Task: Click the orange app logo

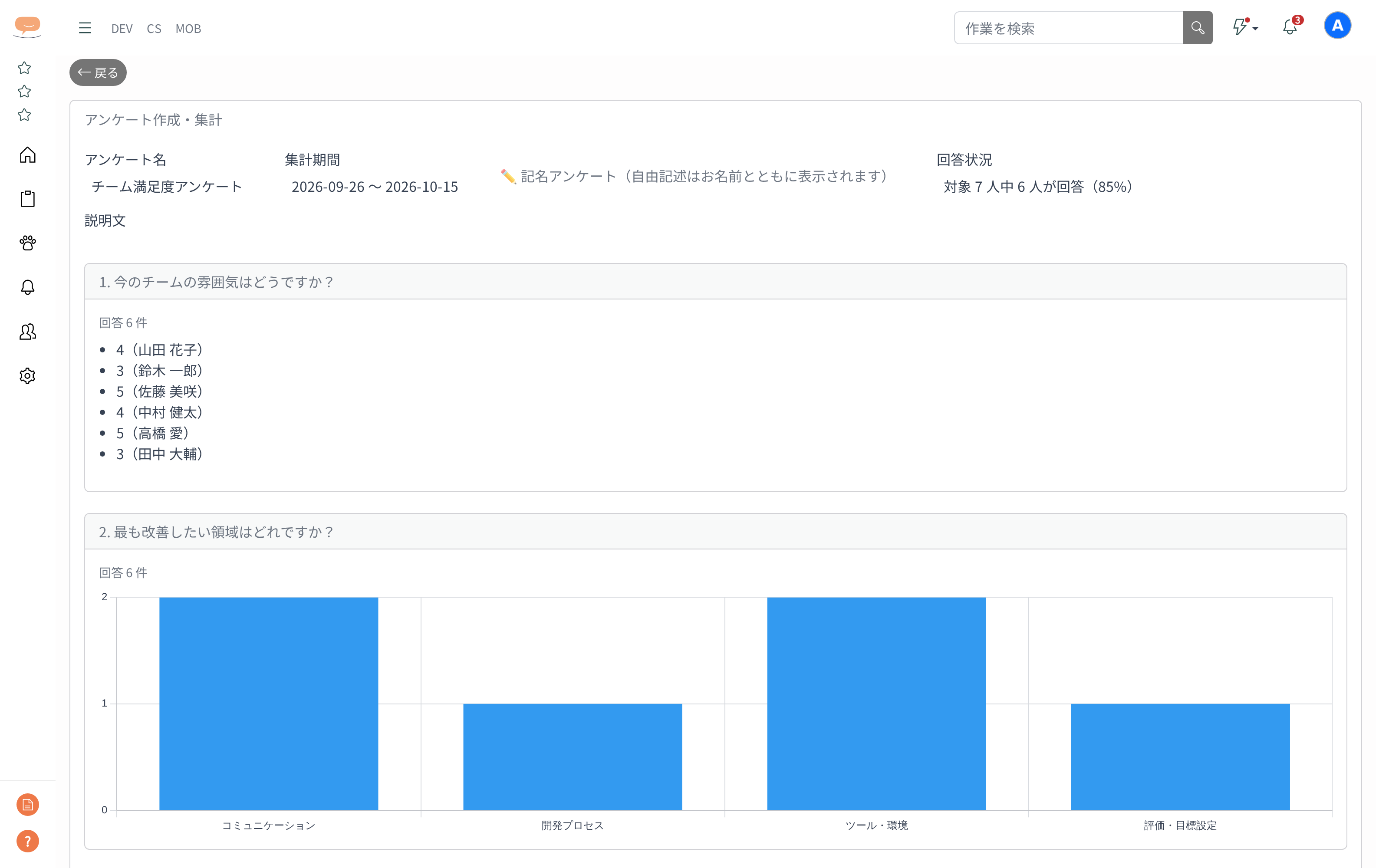Action: 27,26
